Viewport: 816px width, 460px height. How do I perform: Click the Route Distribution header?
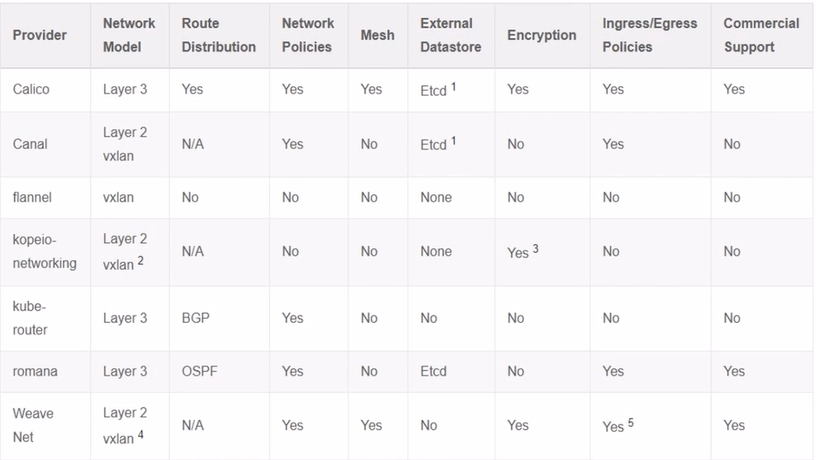(219, 35)
